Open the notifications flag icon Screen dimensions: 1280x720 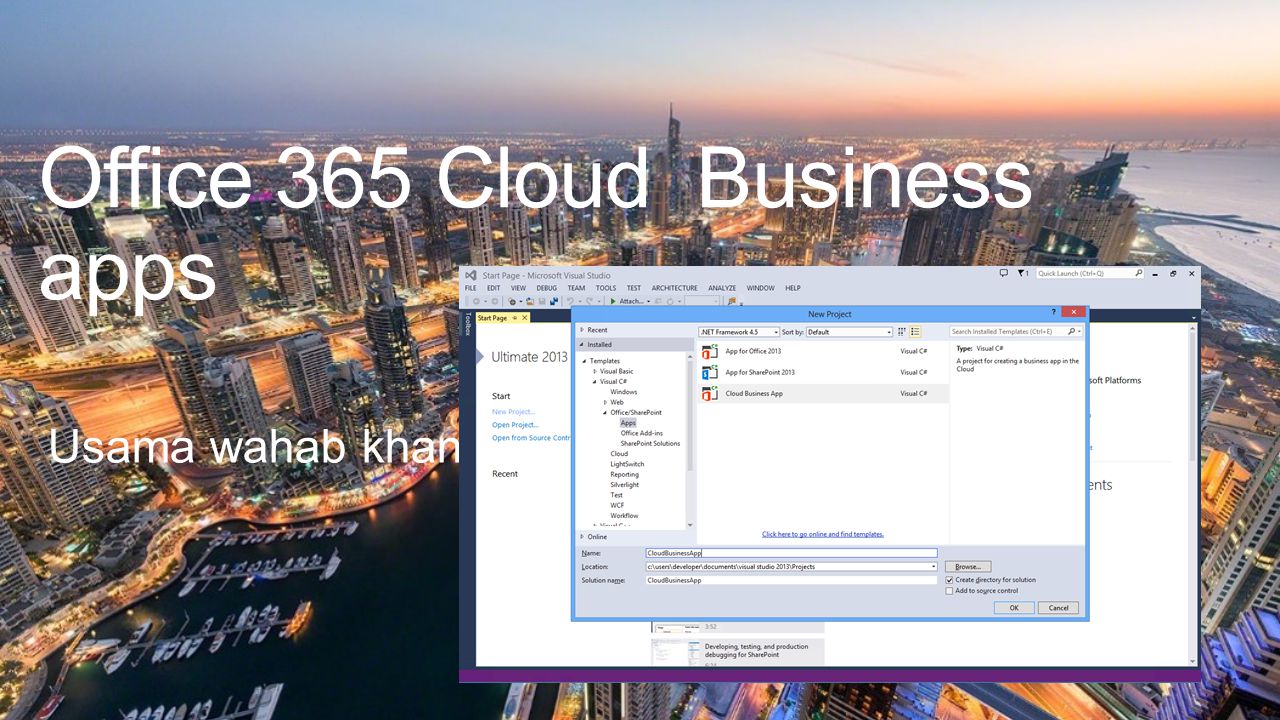point(1022,273)
